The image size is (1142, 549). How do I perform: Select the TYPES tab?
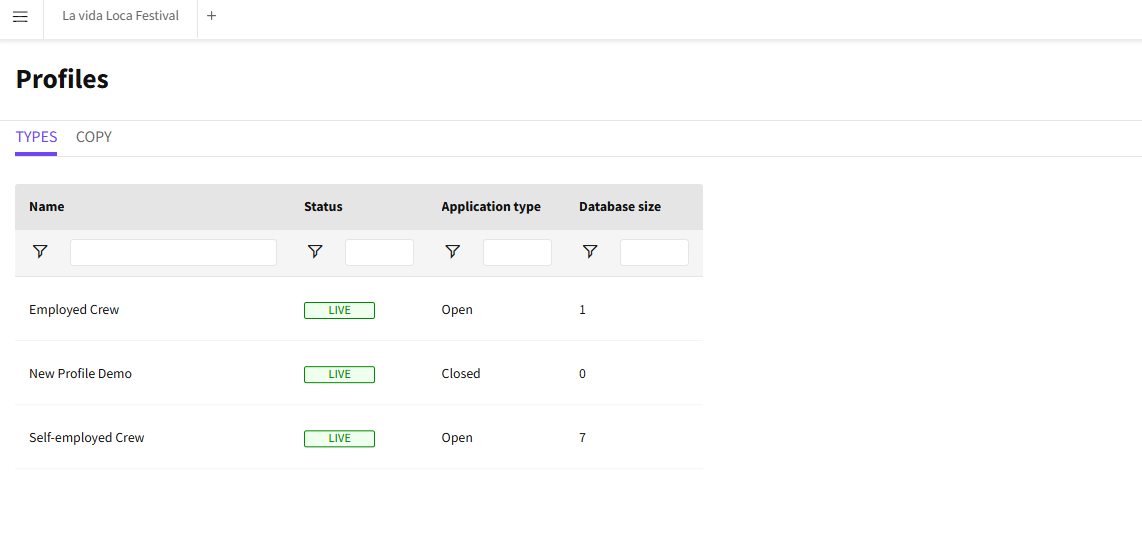36,138
